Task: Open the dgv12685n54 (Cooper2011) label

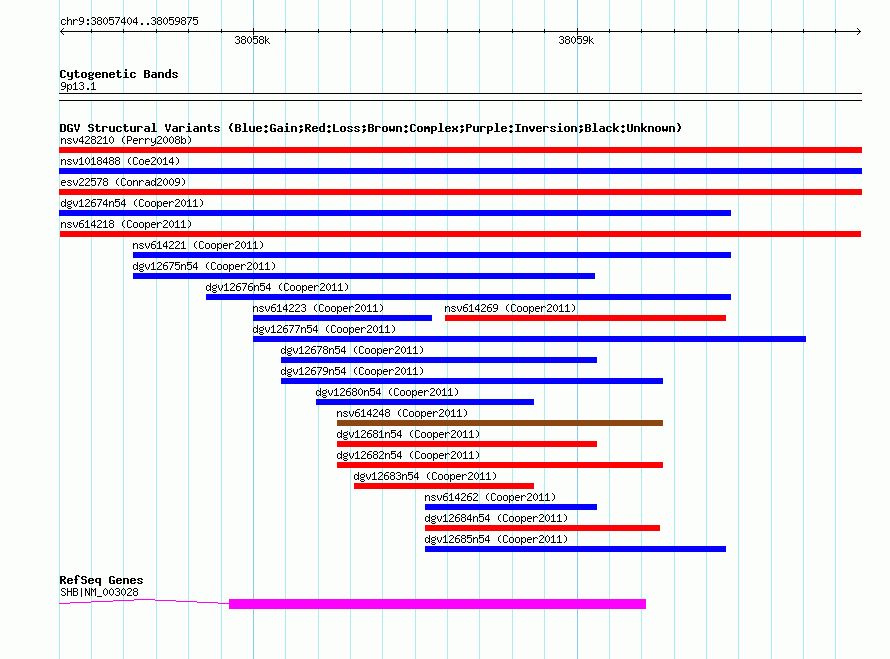Action: point(496,539)
